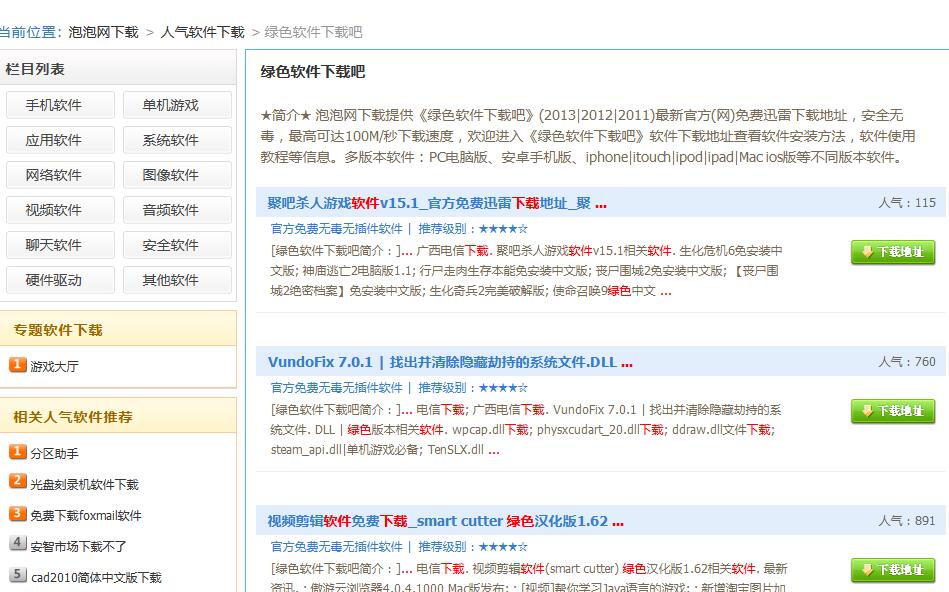Open the 单机游戏 category
The image size is (949, 592).
(x=177, y=105)
